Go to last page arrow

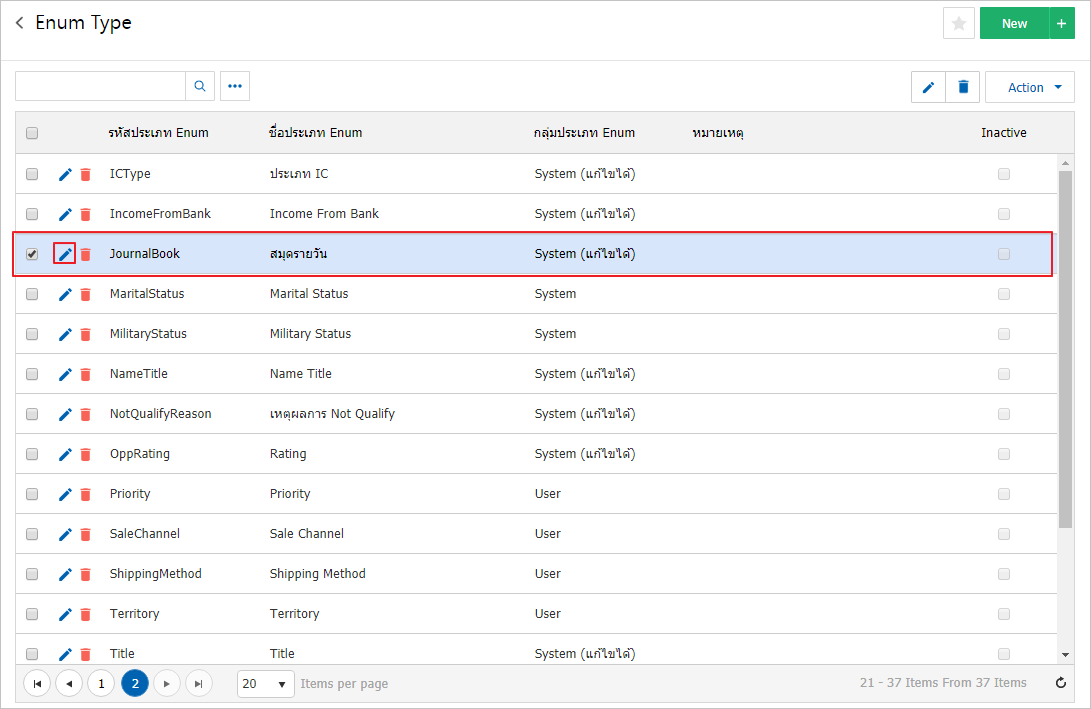[198, 684]
